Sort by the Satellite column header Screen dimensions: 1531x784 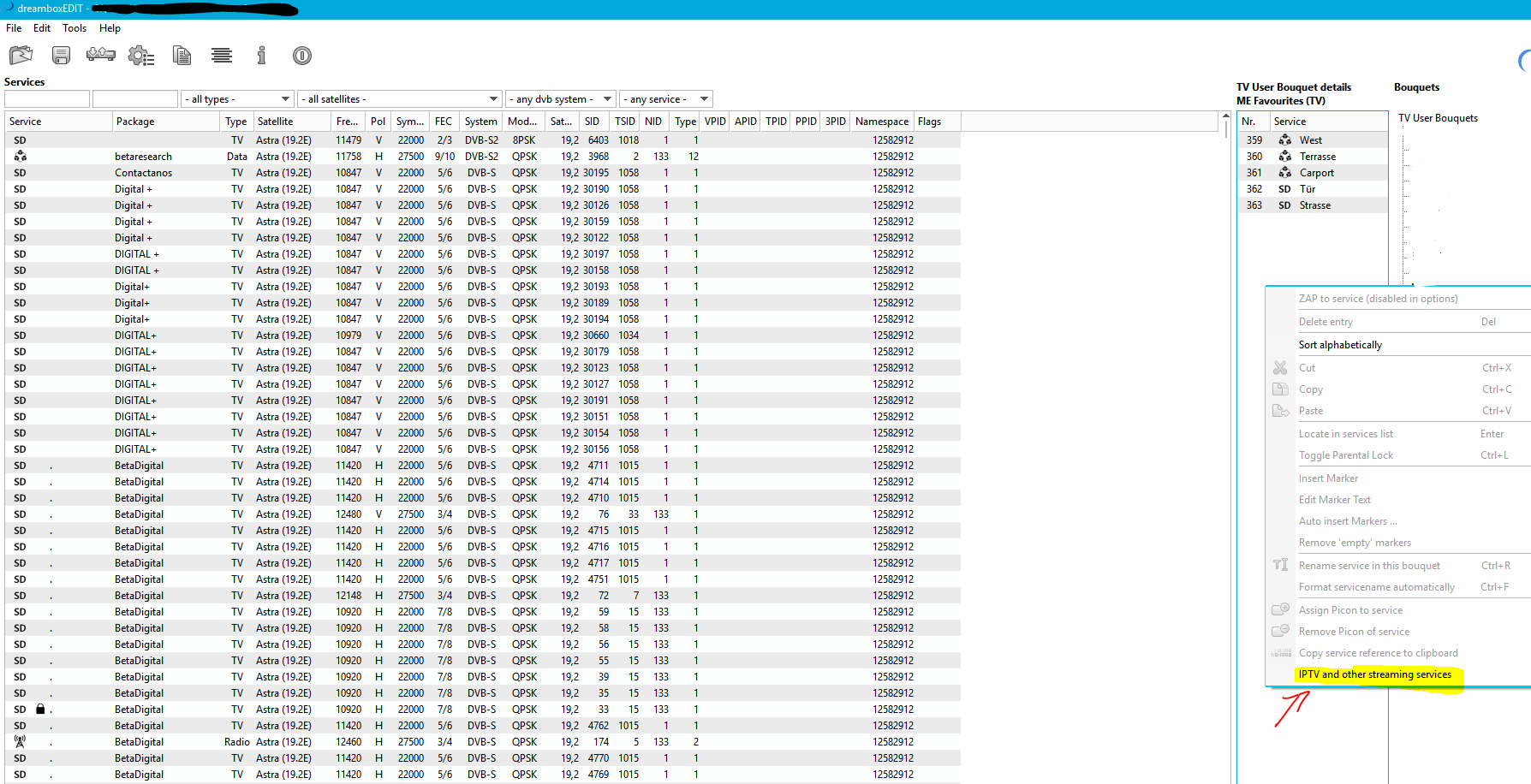pos(276,122)
